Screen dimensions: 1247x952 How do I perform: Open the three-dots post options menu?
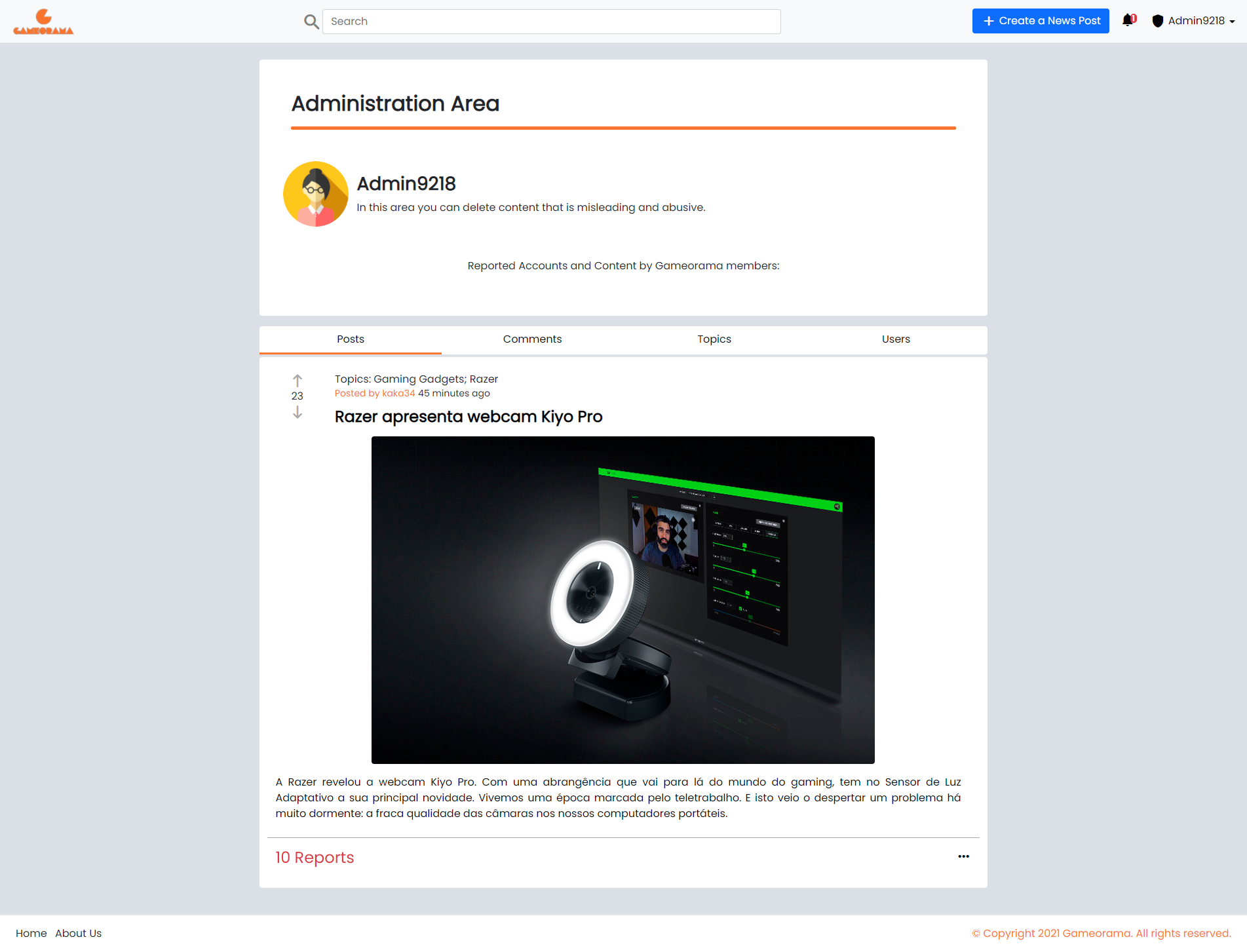click(x=963, y=856)
